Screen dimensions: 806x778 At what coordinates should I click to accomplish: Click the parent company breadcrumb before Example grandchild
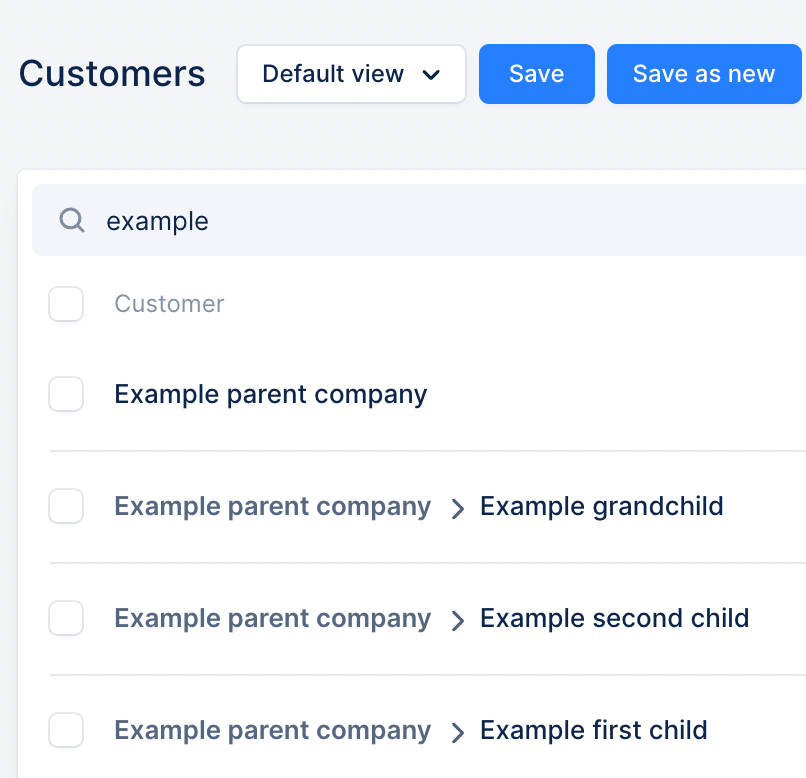click(272, 507)
